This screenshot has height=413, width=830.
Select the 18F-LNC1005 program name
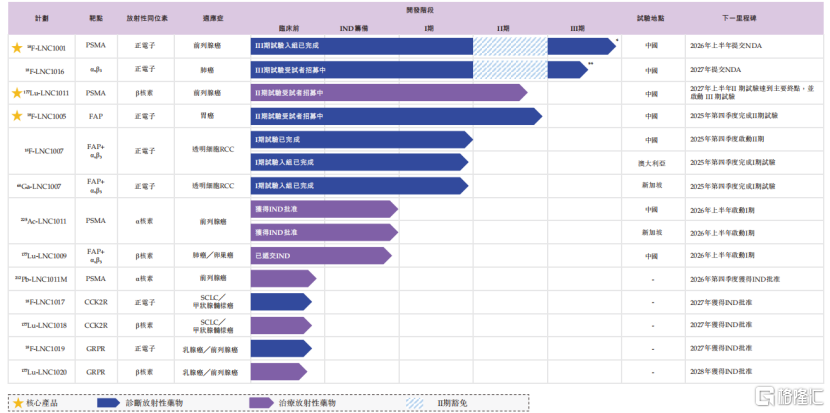point(46,116)
